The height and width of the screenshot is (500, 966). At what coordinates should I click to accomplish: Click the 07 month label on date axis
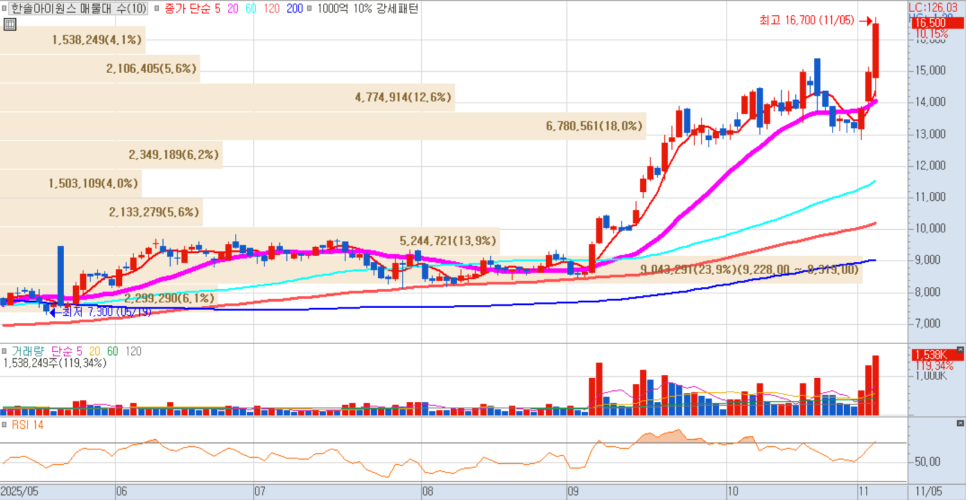tap(260, 492)
